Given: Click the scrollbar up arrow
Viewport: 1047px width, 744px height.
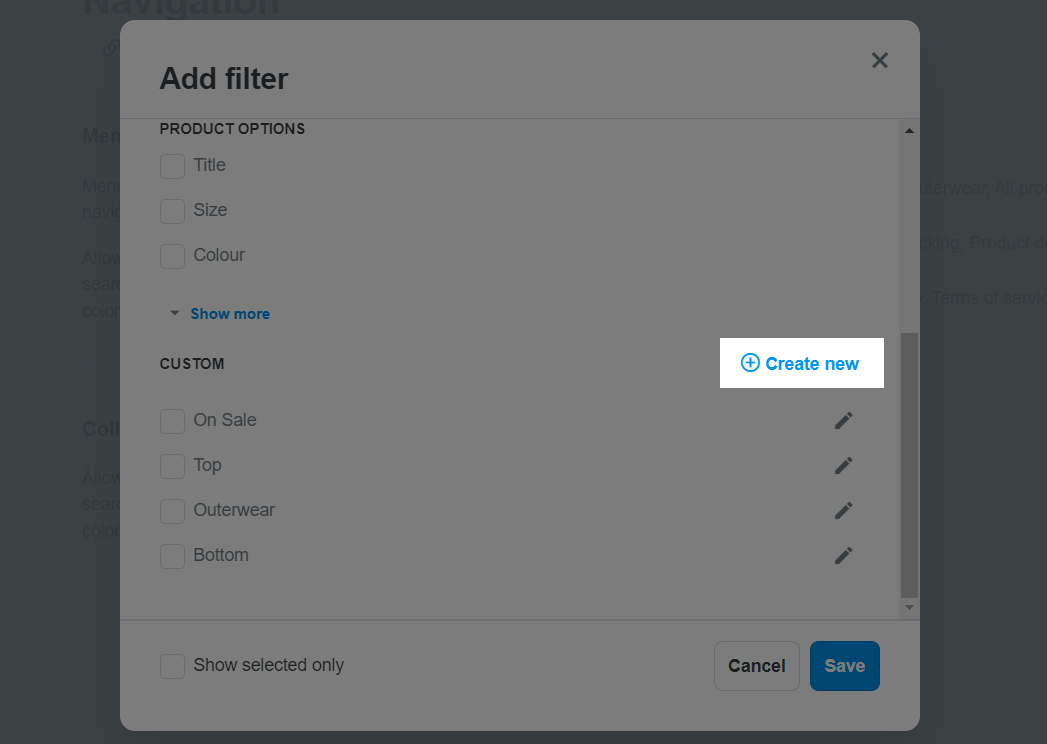Looking at the screenshot, I should [x=909, y=131].
